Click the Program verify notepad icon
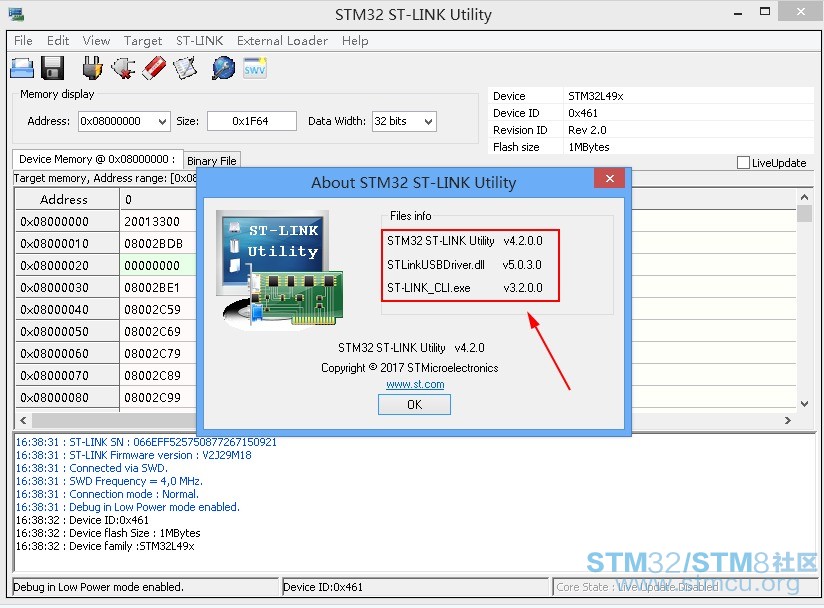The width and height of the screenshot is (824, 608). pyautogui.click(x=185, y=68)
